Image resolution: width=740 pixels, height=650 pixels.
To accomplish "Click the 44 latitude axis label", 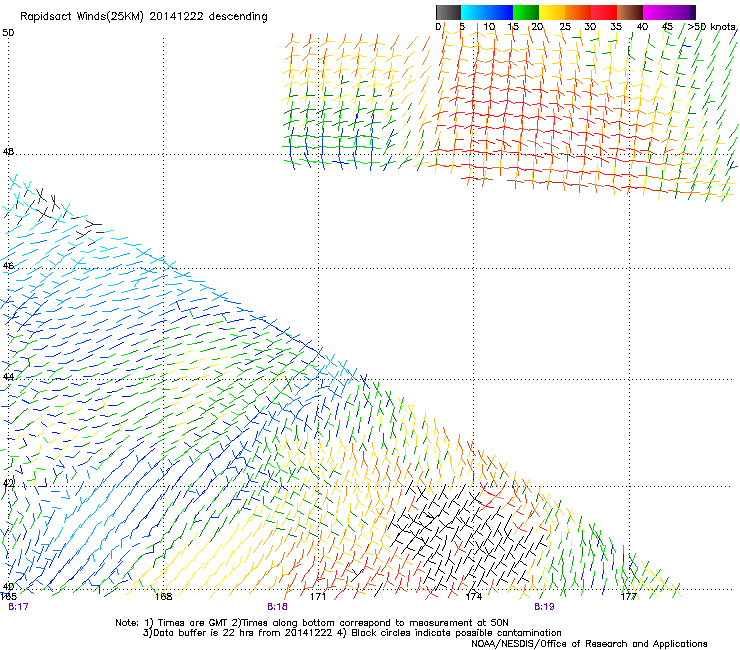I will coord(8,377).
